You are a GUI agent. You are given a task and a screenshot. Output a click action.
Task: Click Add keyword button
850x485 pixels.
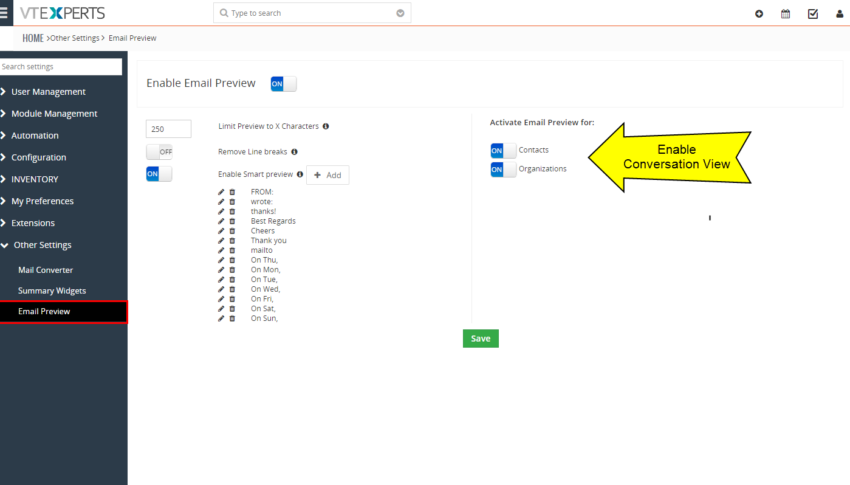328,175
